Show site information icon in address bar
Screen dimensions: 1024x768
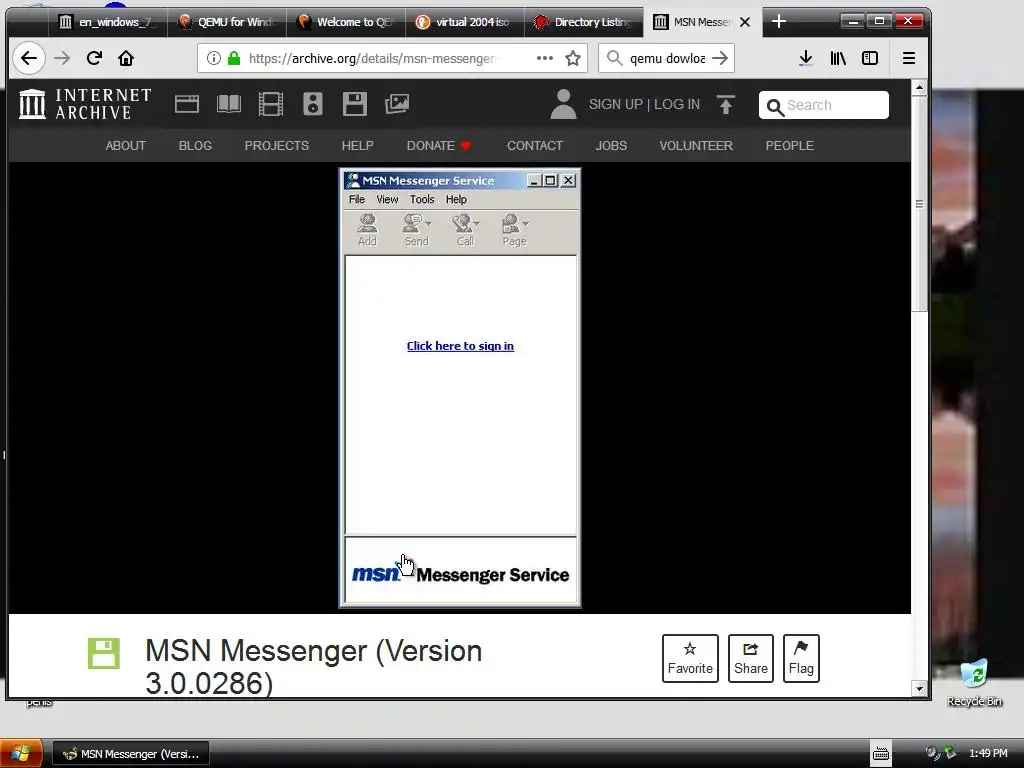[214, 58]
